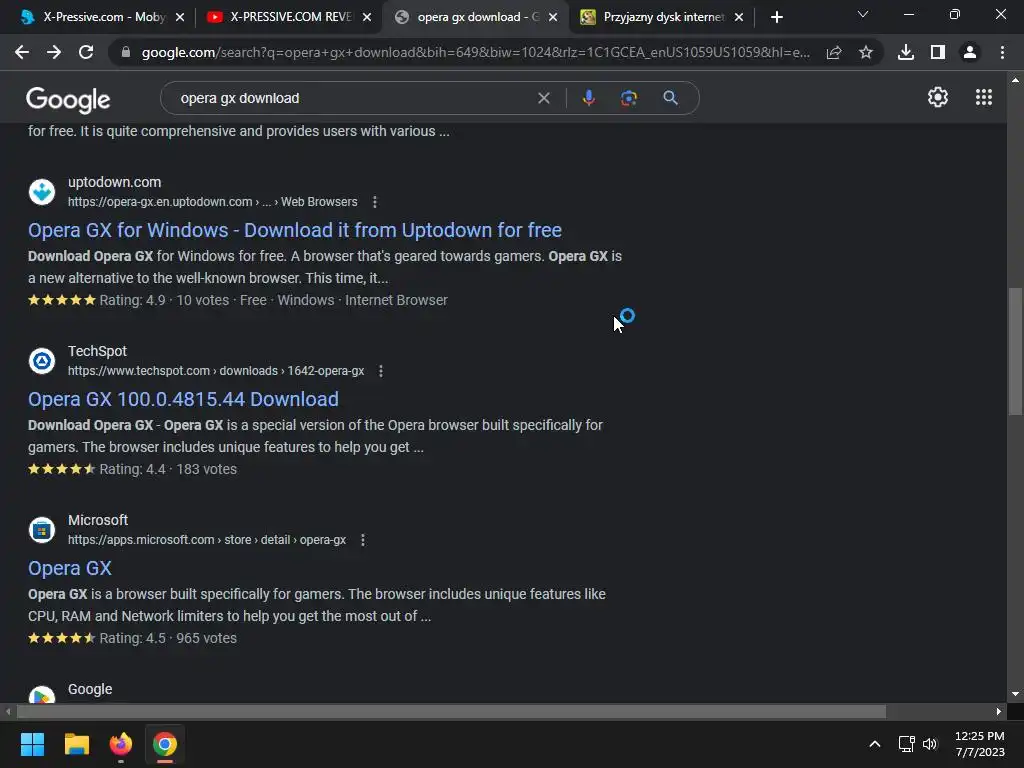
Task: Click the browser address bar URL
Action: click(x=475, y=52)
